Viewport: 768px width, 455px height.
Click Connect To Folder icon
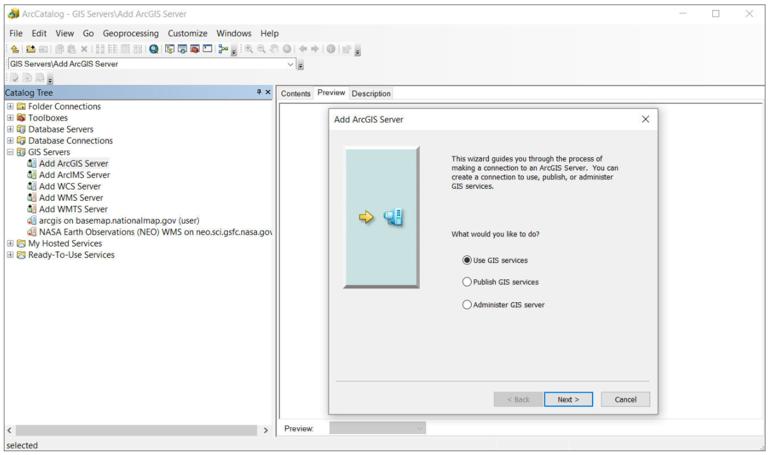point(30,49)
